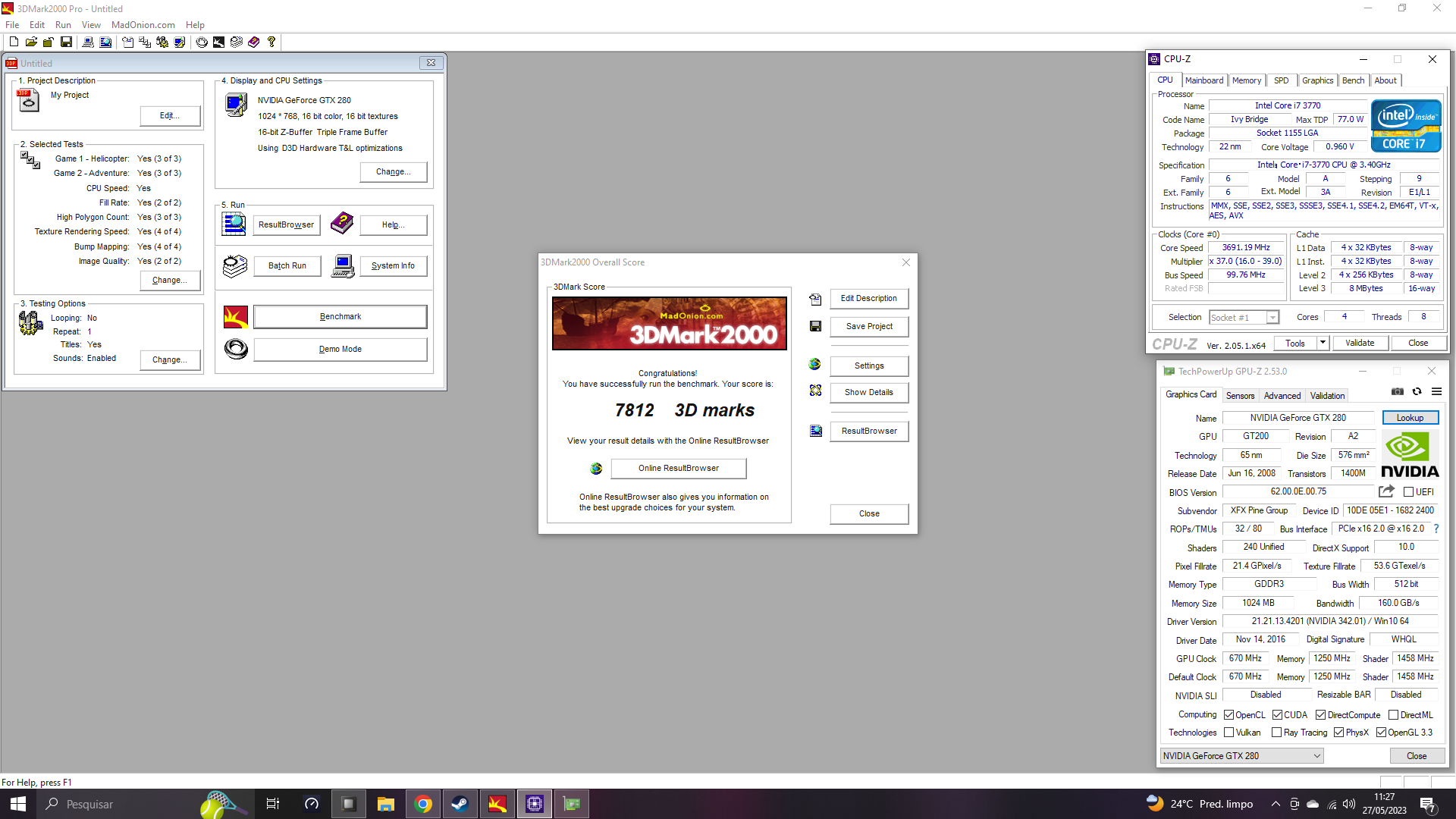Toggle the UEFI checkbox in GPU-Z
Screen dimensions: 1456x819
point(1408,492)
